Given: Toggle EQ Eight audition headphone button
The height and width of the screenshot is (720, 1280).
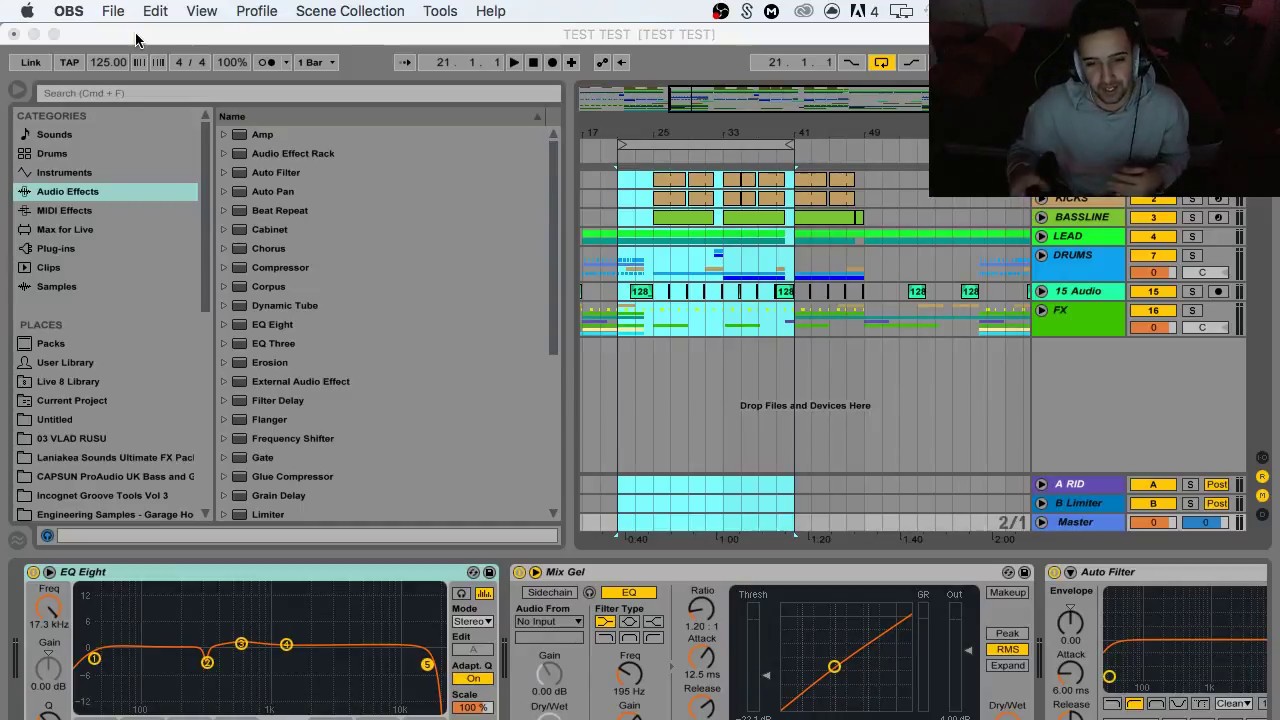Looking at the screenshot, I should 462,593.
